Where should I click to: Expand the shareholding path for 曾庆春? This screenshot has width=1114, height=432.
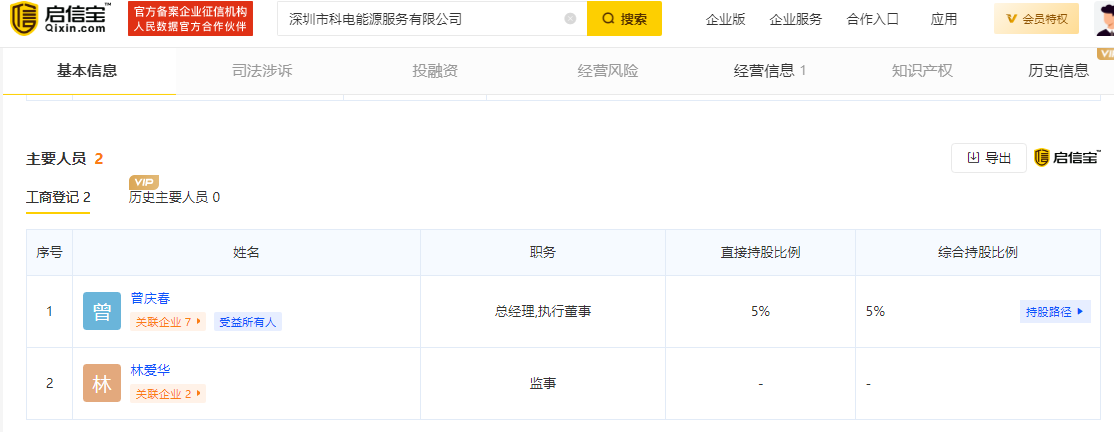[x=1054, y=312]
